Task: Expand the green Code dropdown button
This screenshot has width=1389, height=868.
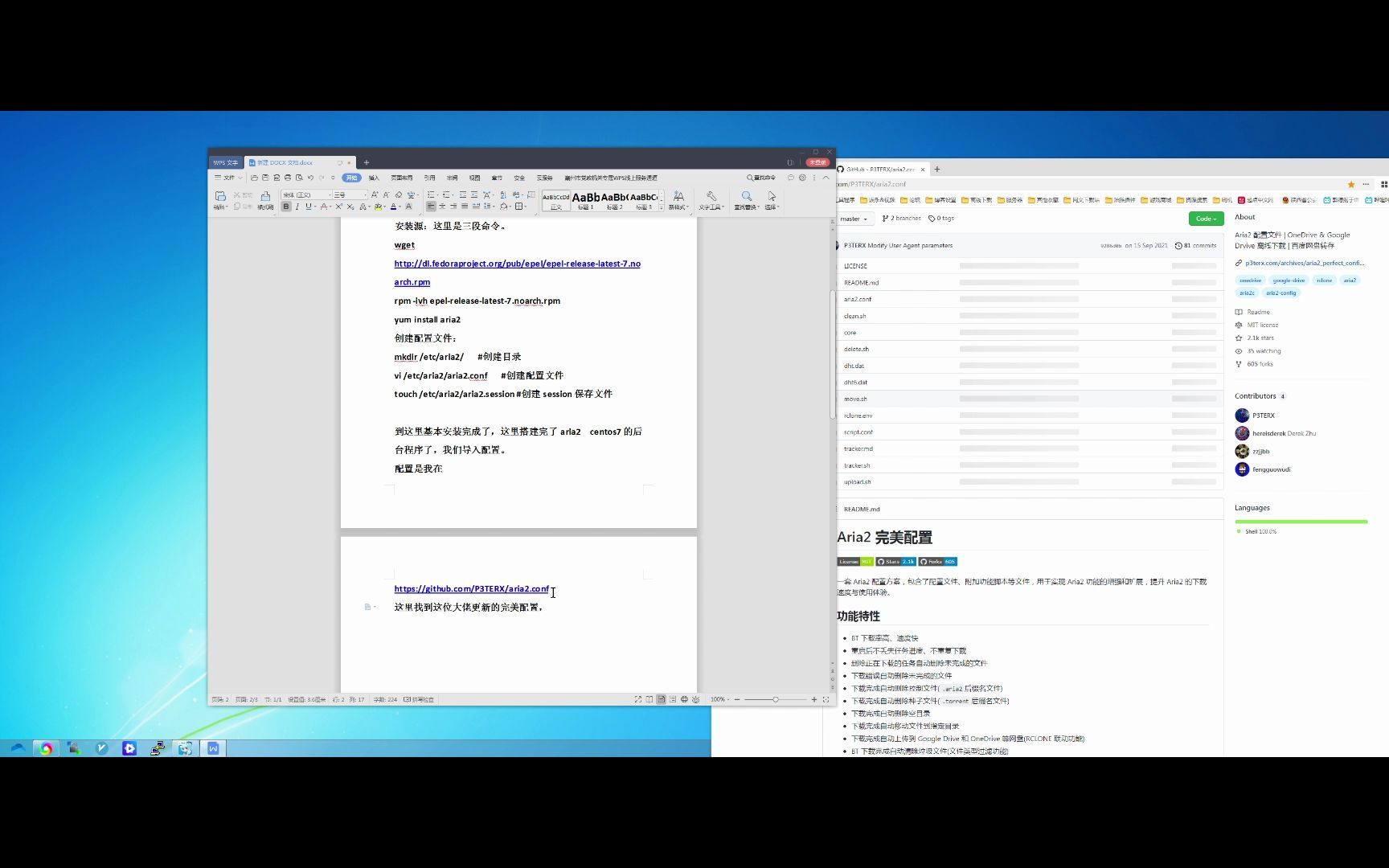Action: point(1205,218)
